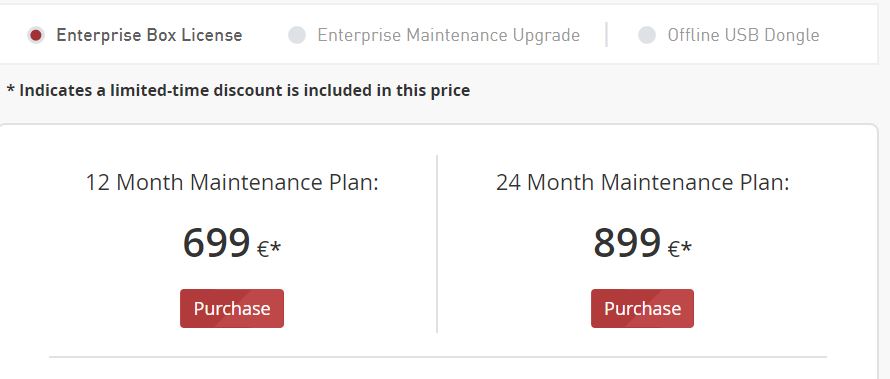Open the Offline USB Dongle label

point(743,35)
